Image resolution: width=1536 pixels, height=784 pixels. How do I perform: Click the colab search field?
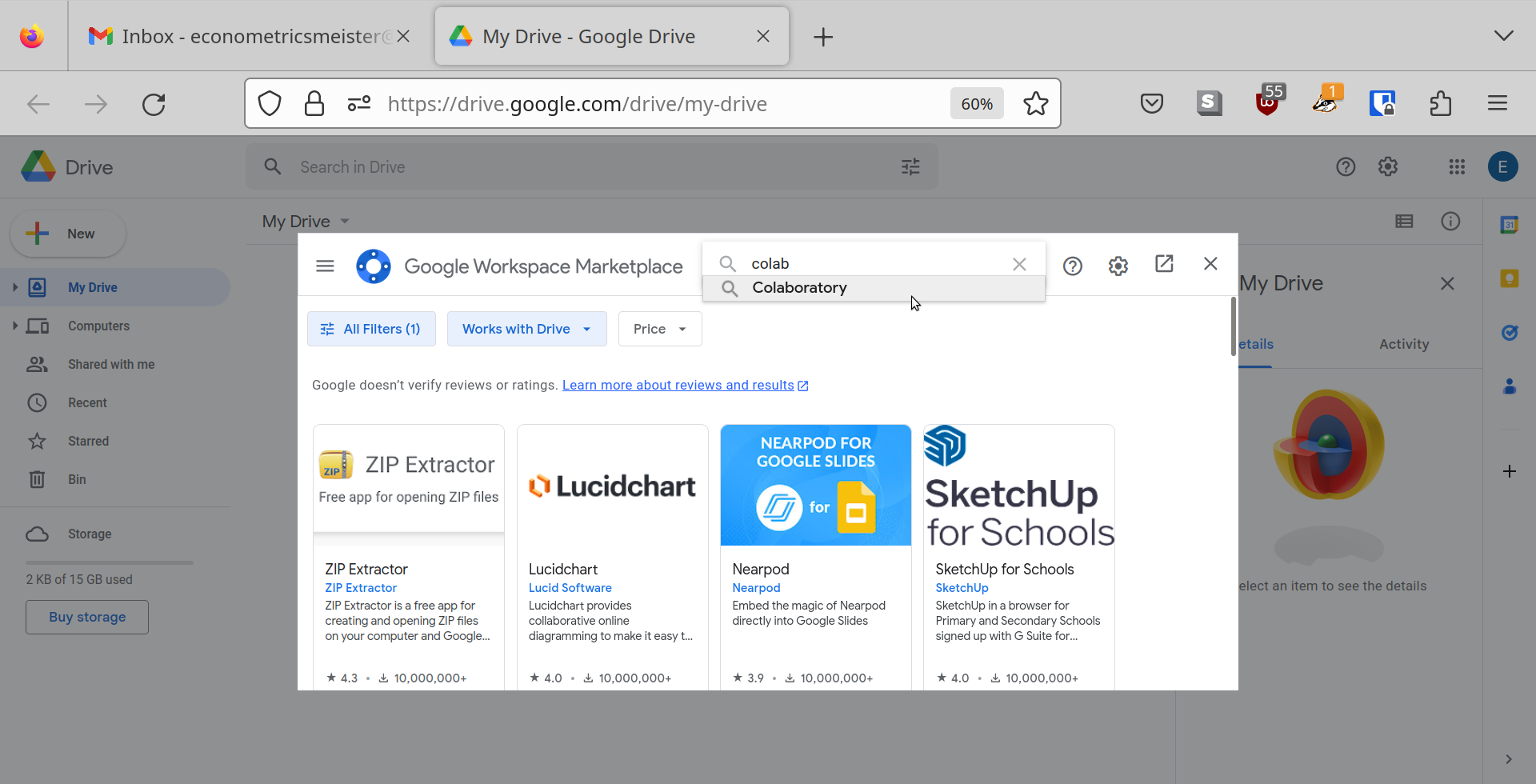874,263
